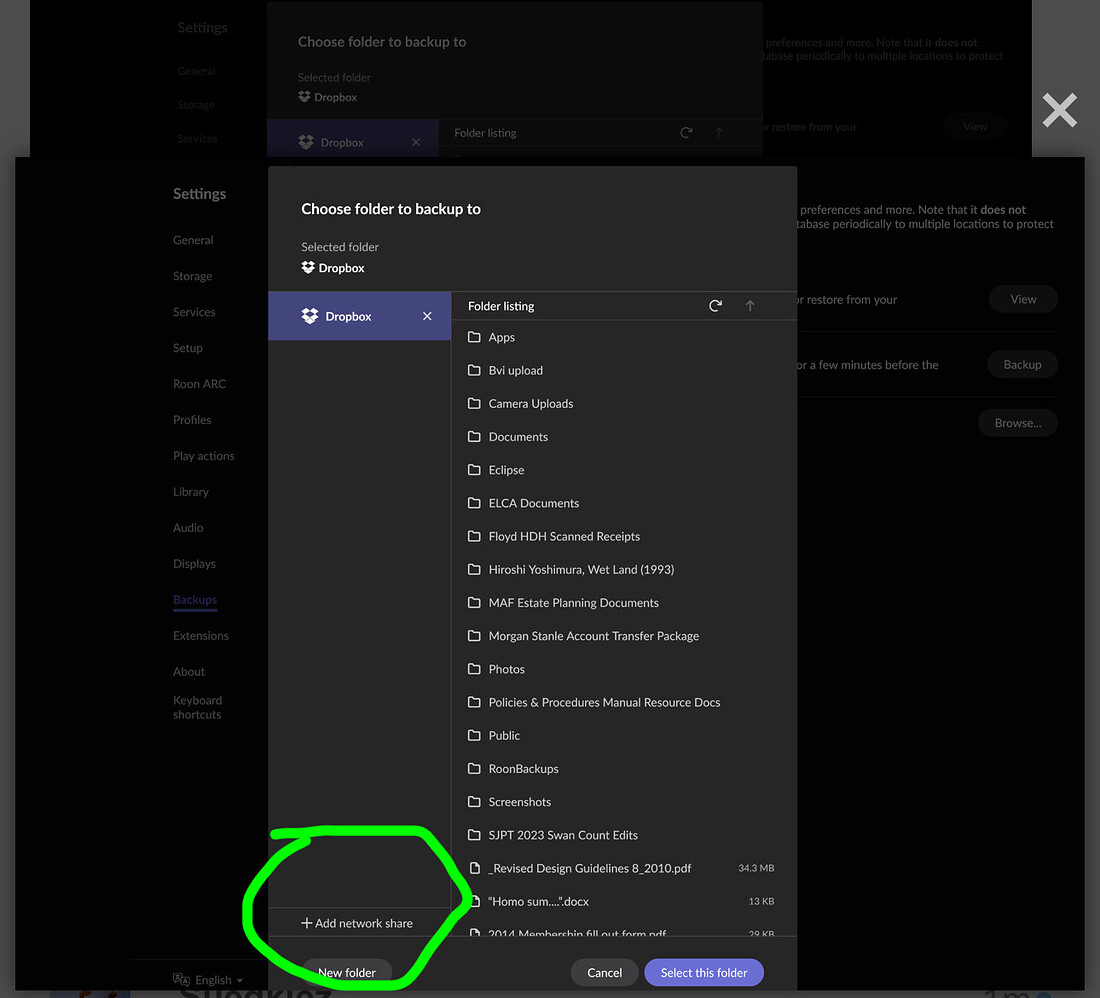Screen dimensions: 1100x998
Task: Click the Dropbox logo in sidebar entry
Action: pyautogui.click(x=310, y=316)
